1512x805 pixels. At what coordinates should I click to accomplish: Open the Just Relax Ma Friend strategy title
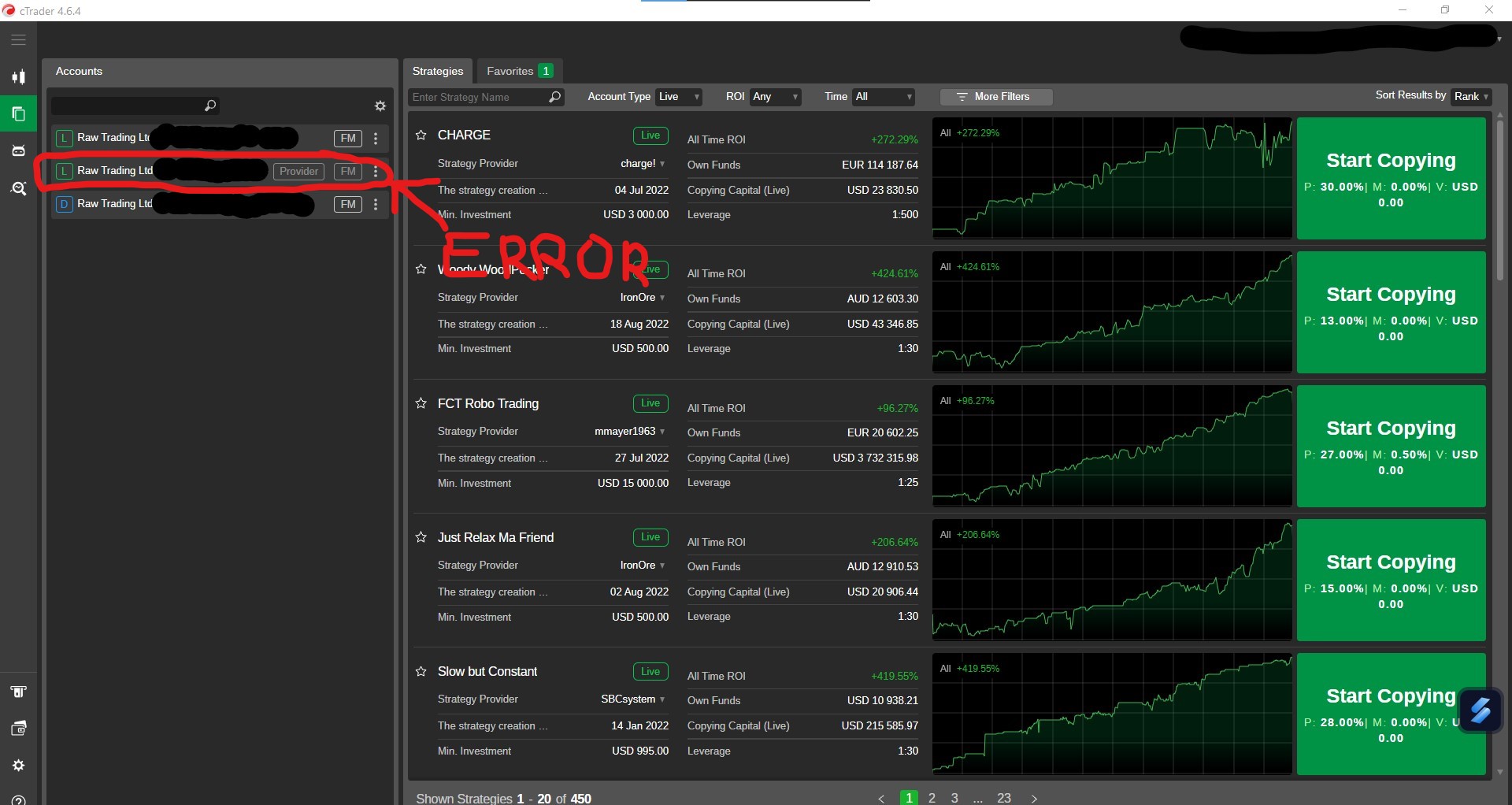click(x=496, y=537)
